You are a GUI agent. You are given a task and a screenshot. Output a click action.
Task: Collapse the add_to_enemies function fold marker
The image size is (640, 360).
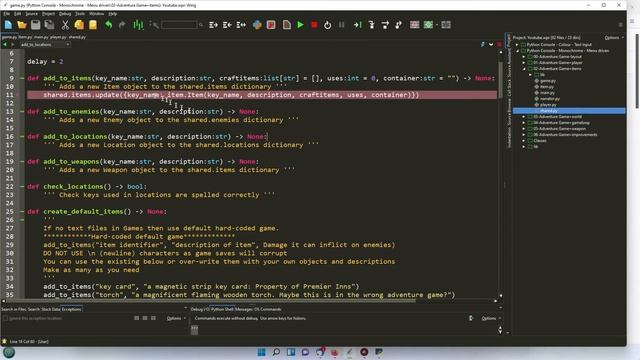point(22,111)
